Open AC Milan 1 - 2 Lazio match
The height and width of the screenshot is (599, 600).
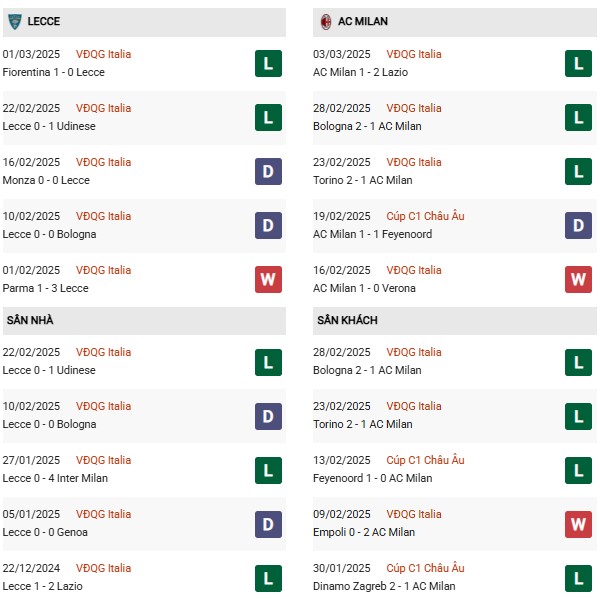(360, 72)
